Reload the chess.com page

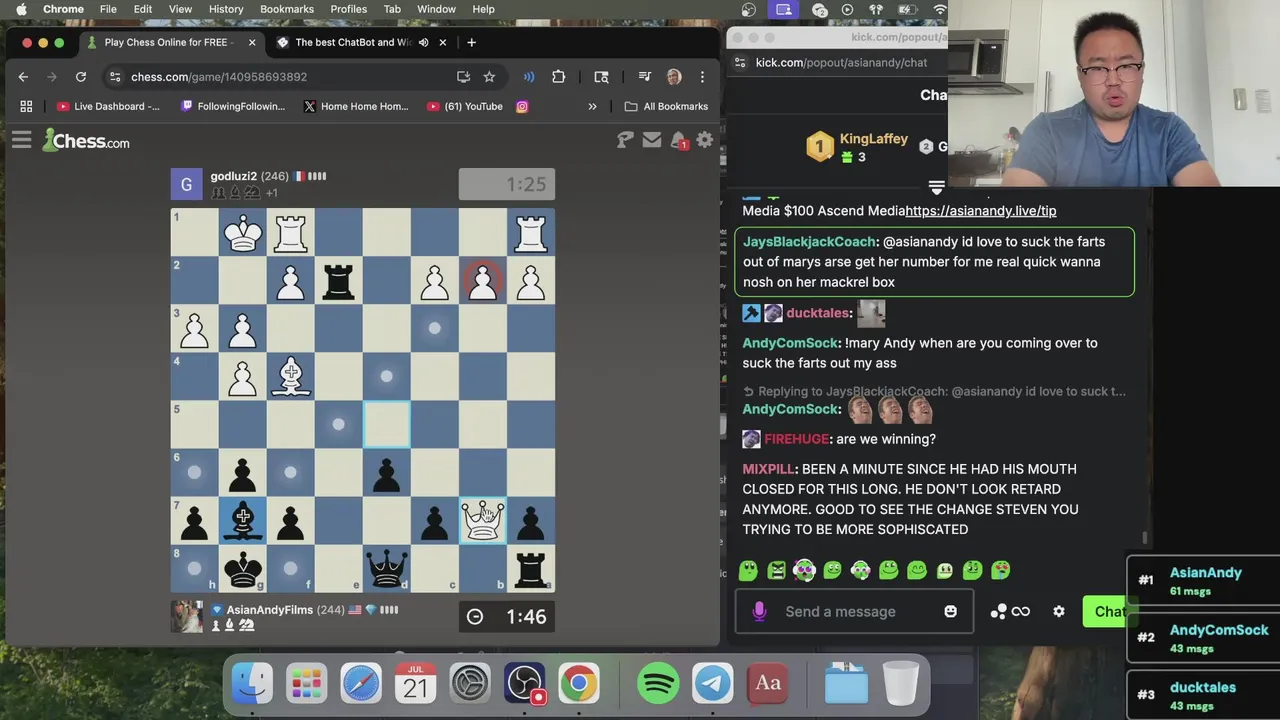(81, 76)
